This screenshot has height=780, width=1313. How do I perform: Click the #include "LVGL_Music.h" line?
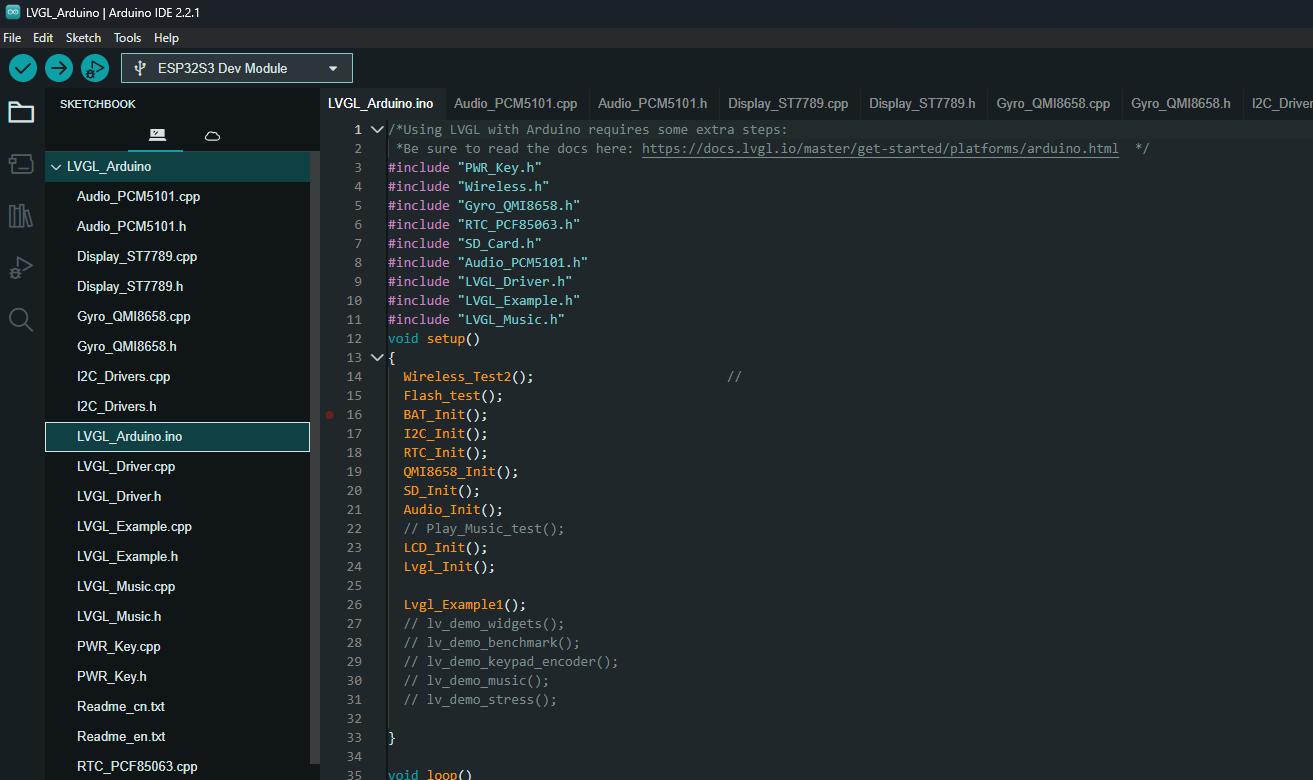coord(476,320)
